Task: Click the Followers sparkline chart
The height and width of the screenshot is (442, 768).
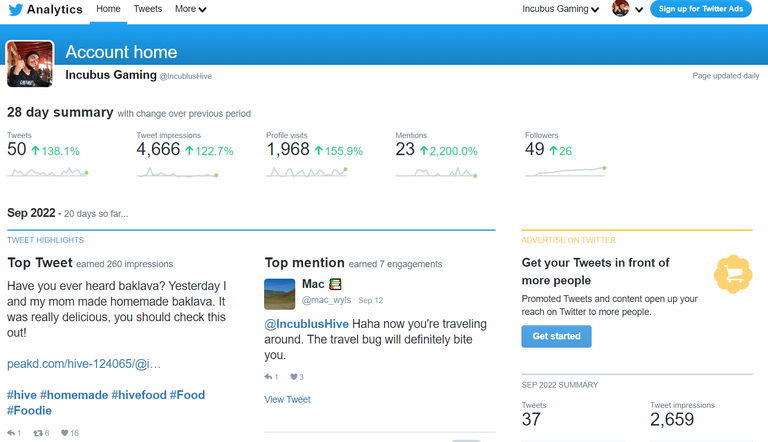Action: tap(566, 171)
